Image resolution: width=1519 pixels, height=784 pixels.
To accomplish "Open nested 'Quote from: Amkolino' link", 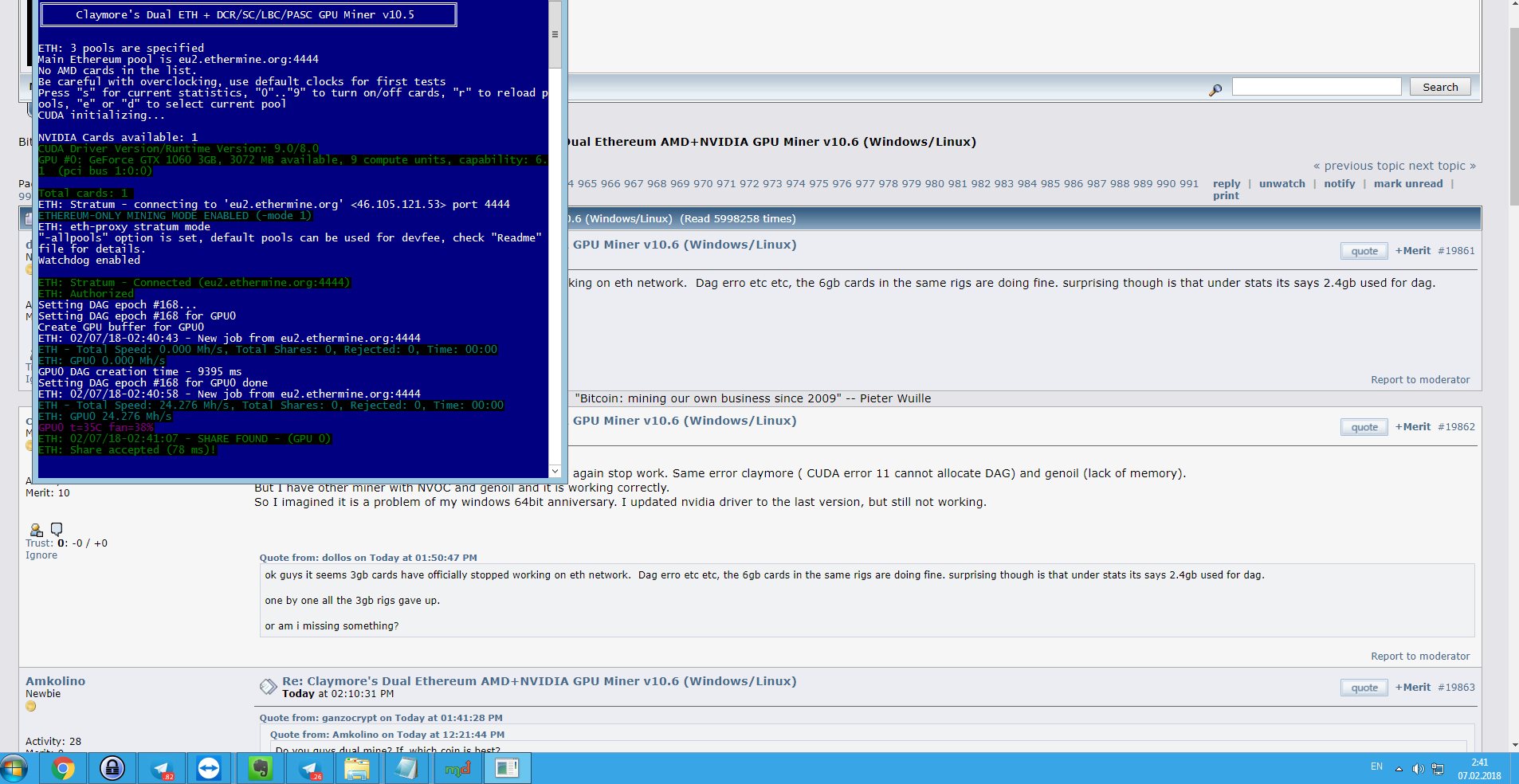I will point(387,735).
